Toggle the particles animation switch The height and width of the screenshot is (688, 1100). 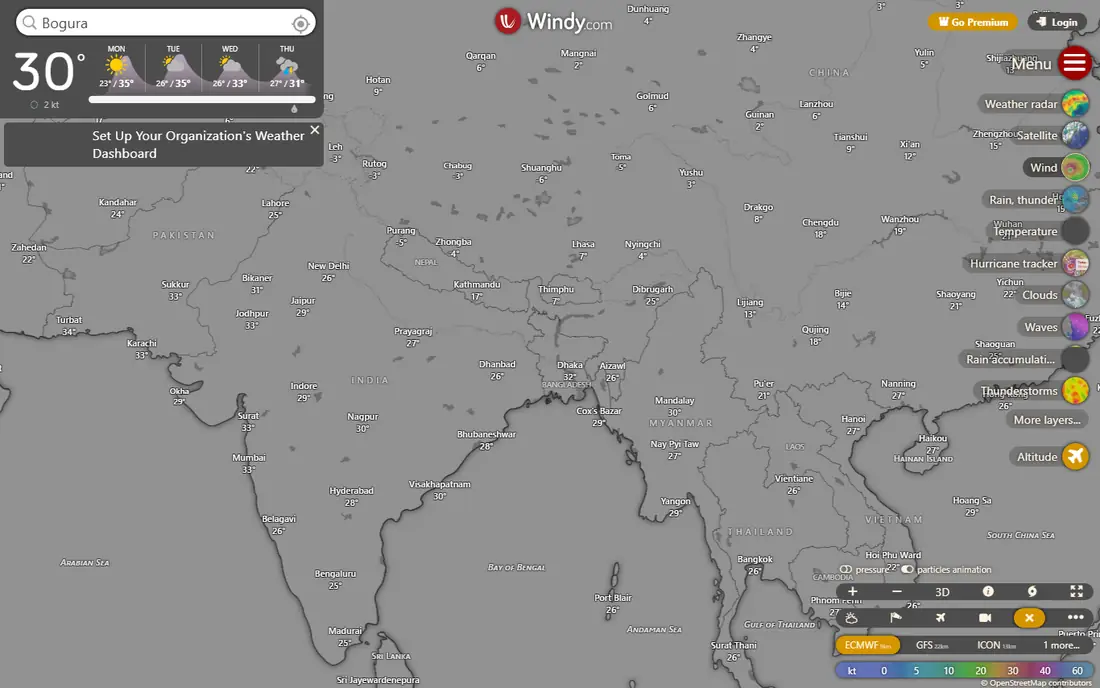(x=907, y=569)
